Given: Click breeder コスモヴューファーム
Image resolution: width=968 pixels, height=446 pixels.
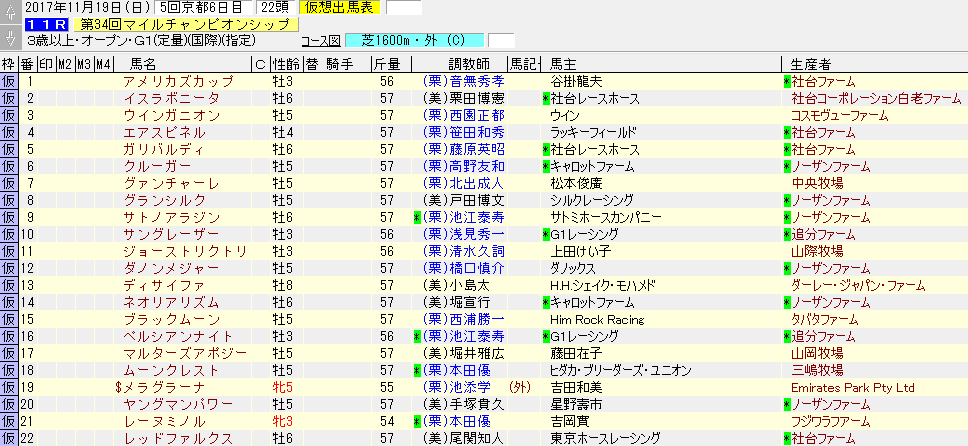Looking at the screenshot, I should pyautogui.click(x=840, y=116).
